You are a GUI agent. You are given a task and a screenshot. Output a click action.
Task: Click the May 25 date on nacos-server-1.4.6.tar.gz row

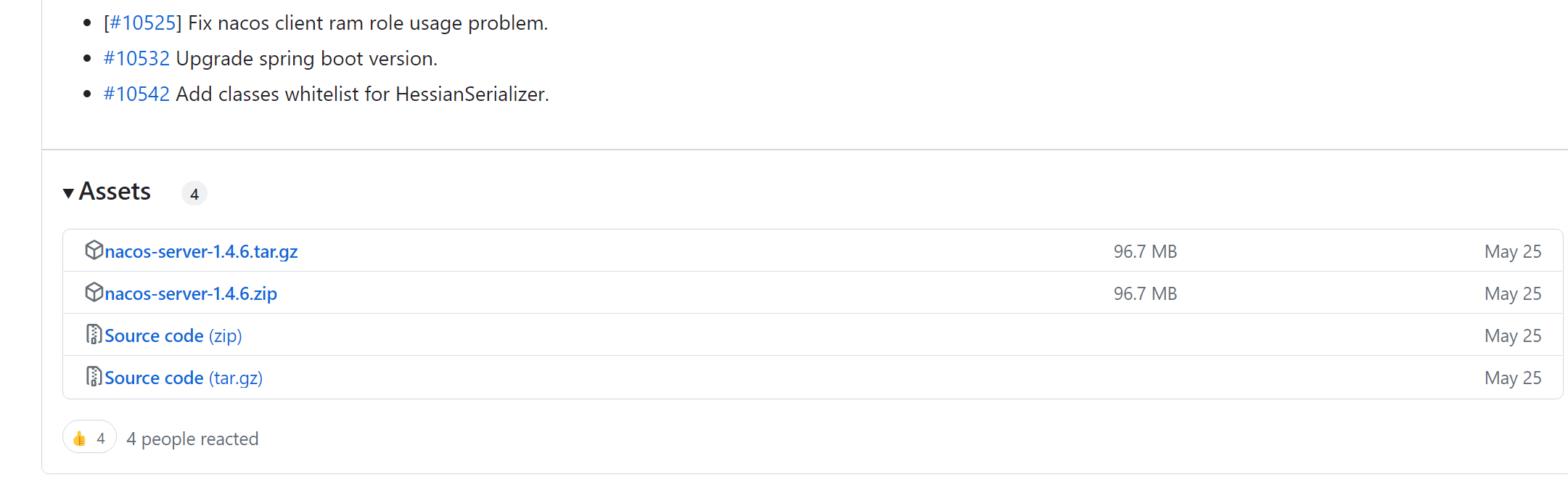[x=1512, y=252]
